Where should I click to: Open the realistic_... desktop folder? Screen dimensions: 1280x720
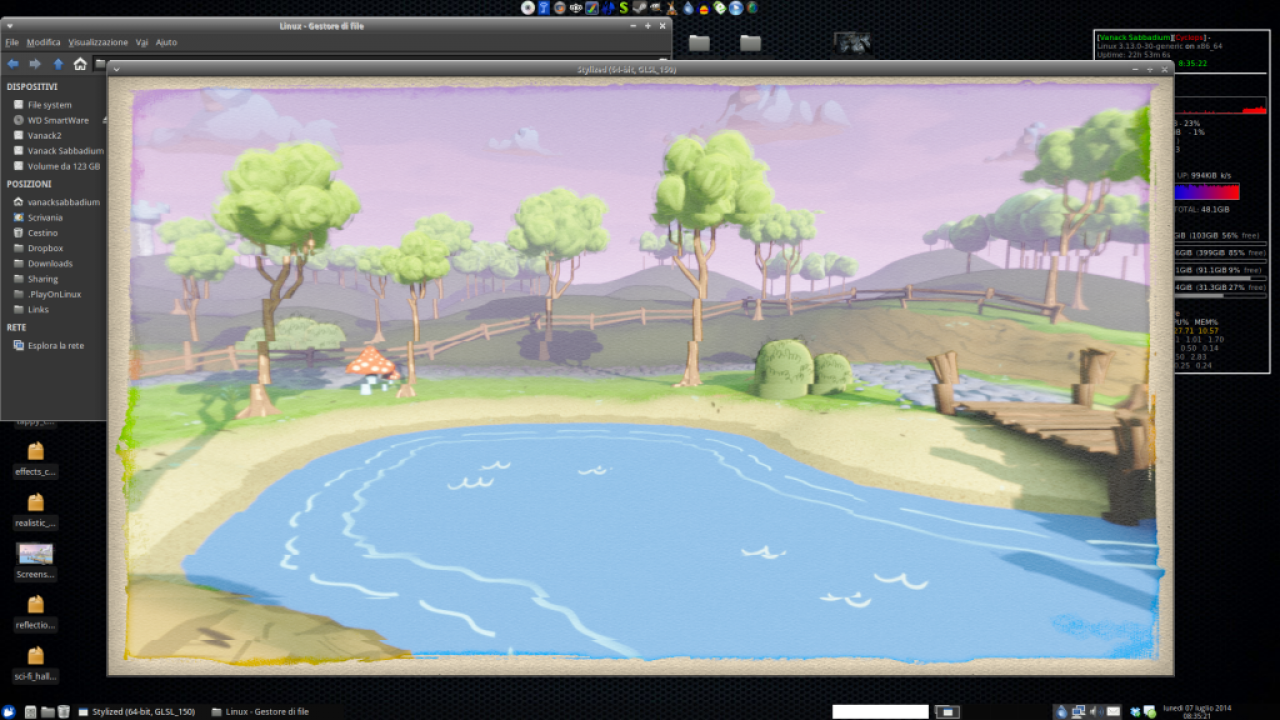tap(35, 510)
